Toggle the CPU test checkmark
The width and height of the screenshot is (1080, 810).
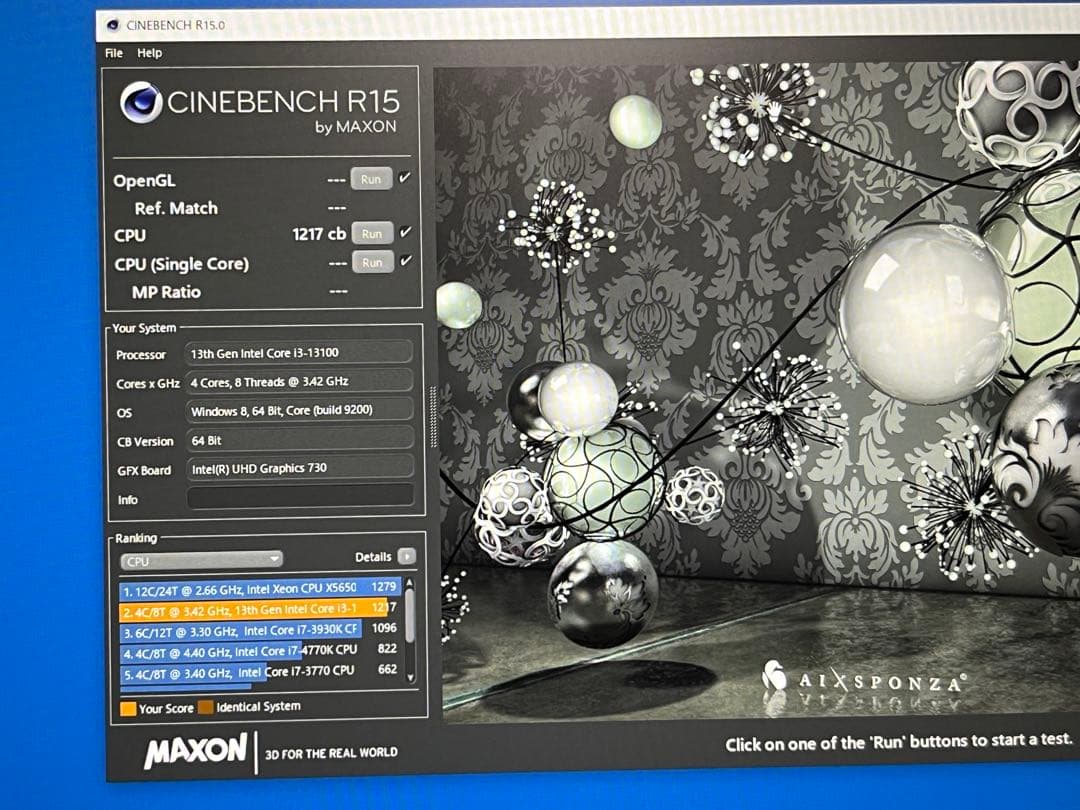tap(405, 232)
